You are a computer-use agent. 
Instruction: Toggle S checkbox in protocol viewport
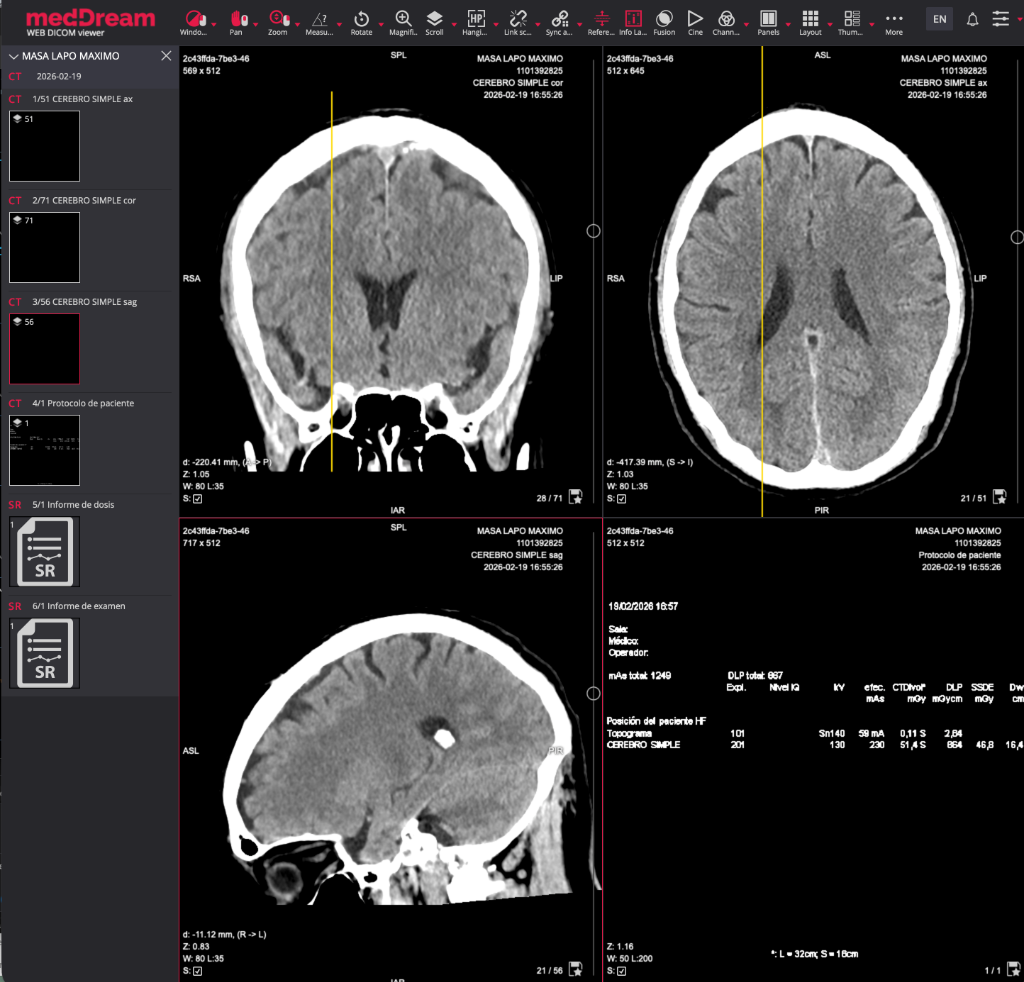coord(622,971)
